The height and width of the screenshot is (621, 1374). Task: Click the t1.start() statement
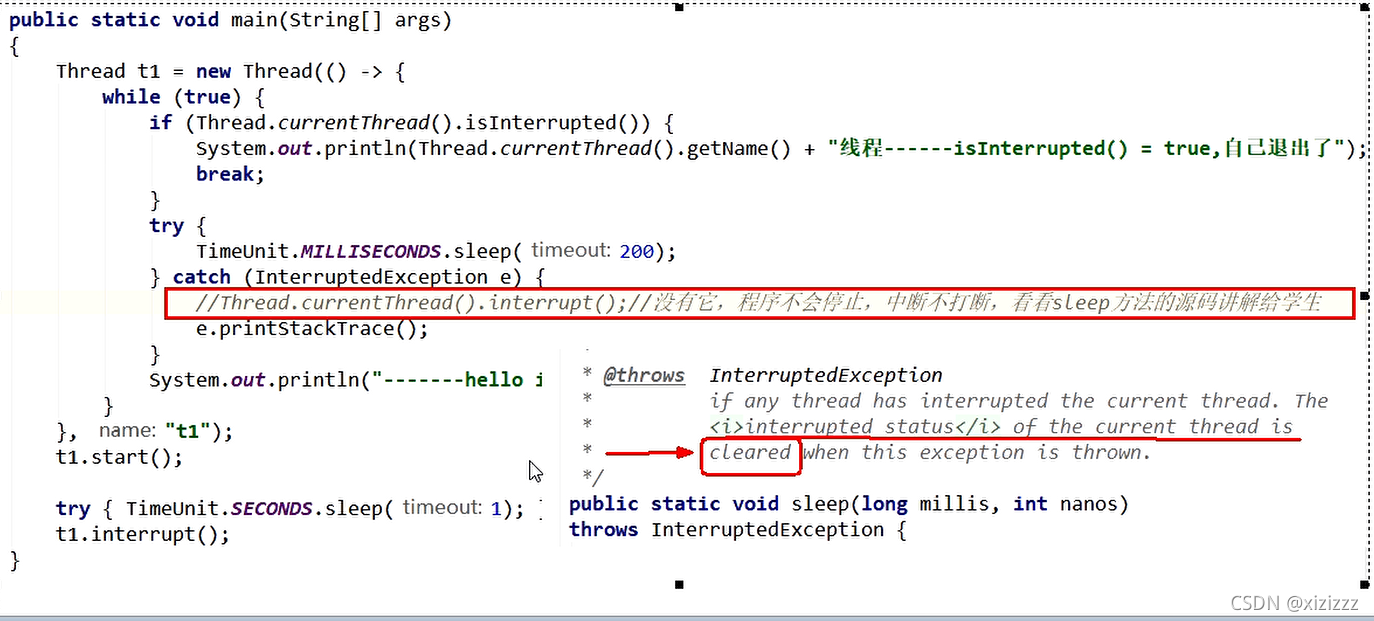click(x=120, y=457)
